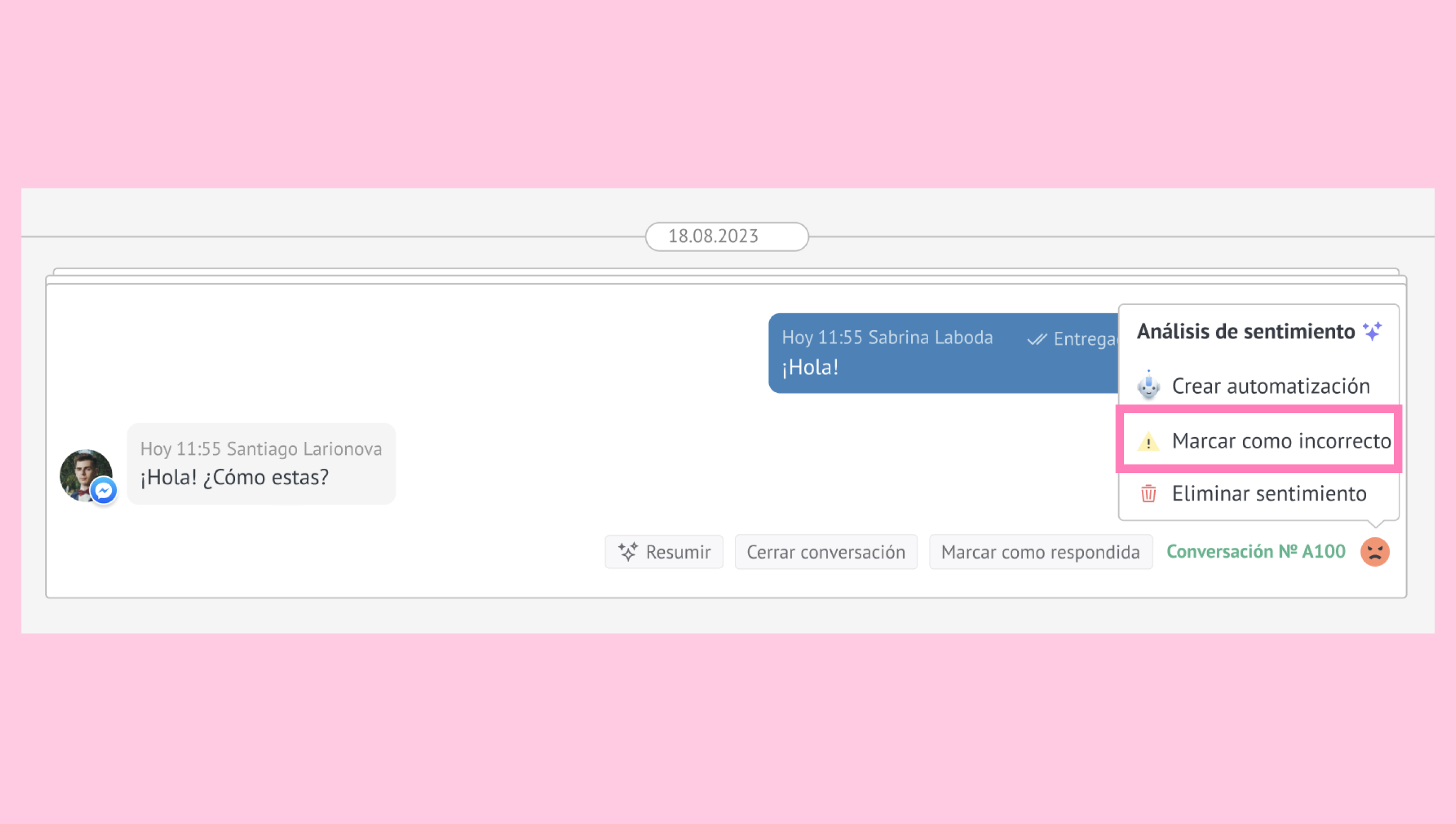Click 'Hoy 11:55 Santiago Larionova' header text
The height and width of the screenshot is (824, 1456).
tap(261, 449)
